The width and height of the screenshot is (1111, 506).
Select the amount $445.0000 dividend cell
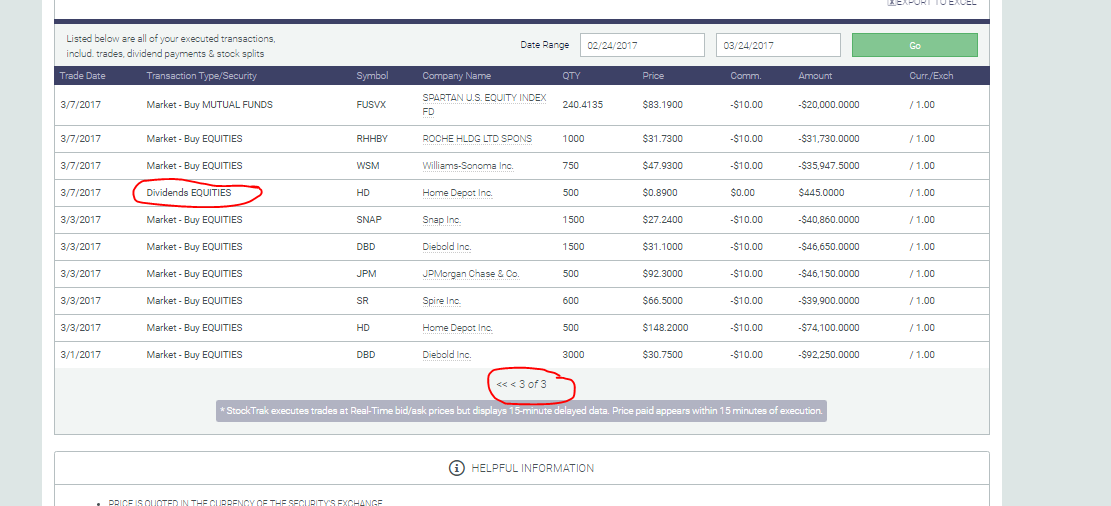click(820, 193)
